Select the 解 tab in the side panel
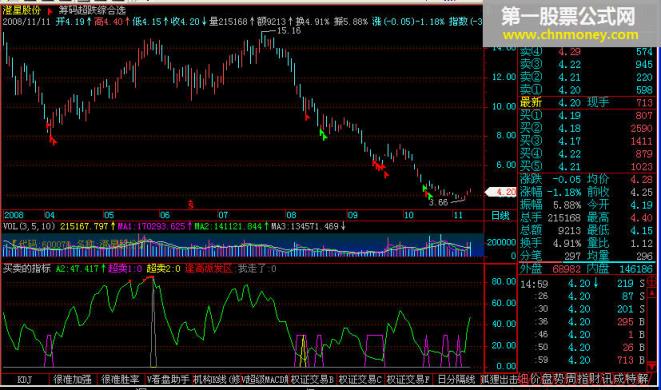The image size is (661, 390). [642, 379]
